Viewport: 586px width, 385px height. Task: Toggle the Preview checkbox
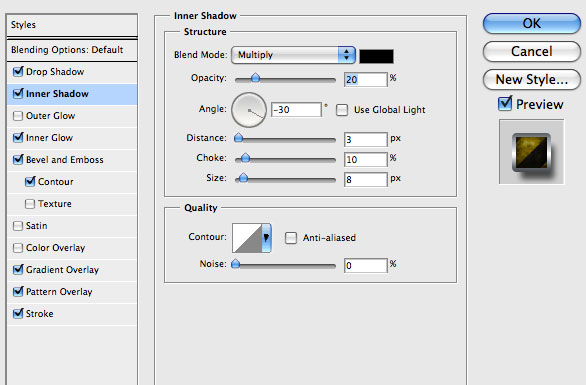(505, 104)
